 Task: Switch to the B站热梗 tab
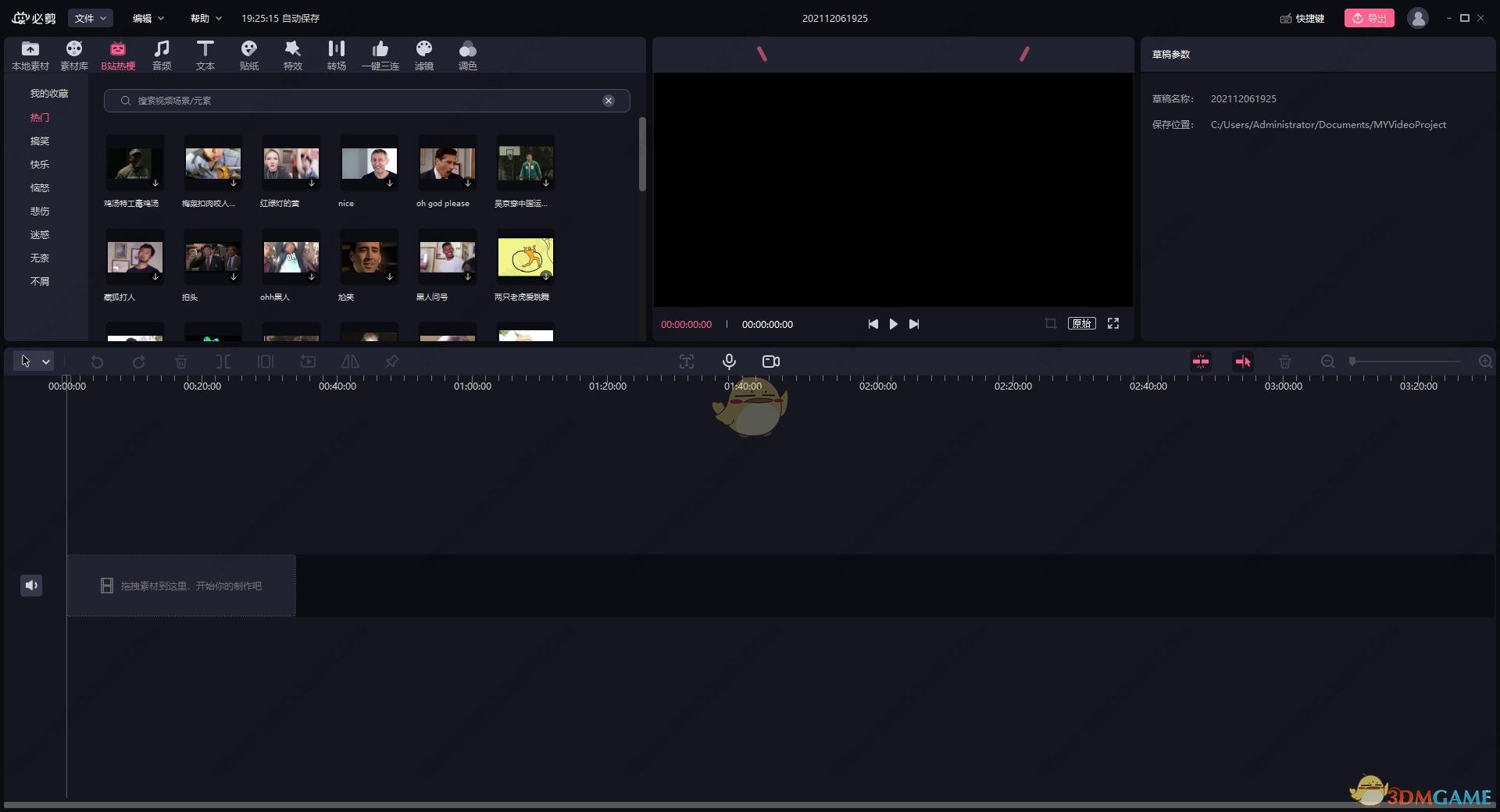point(118,55)
